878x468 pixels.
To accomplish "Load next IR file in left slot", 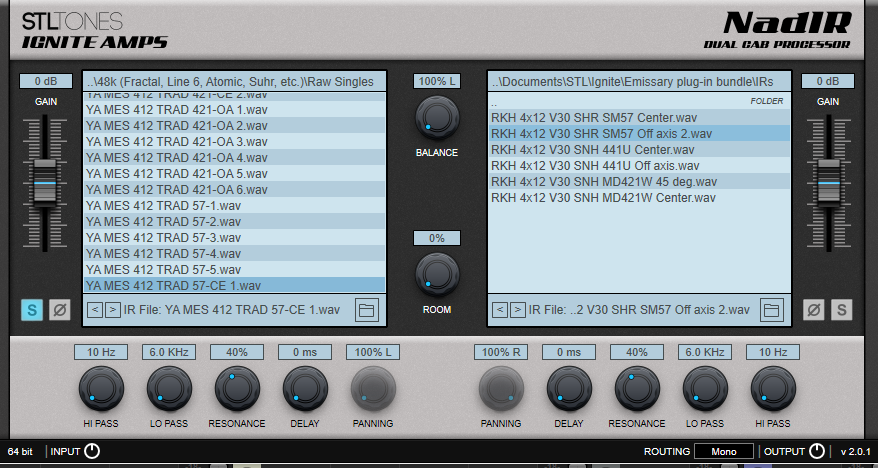I will [x=114, y=310].
